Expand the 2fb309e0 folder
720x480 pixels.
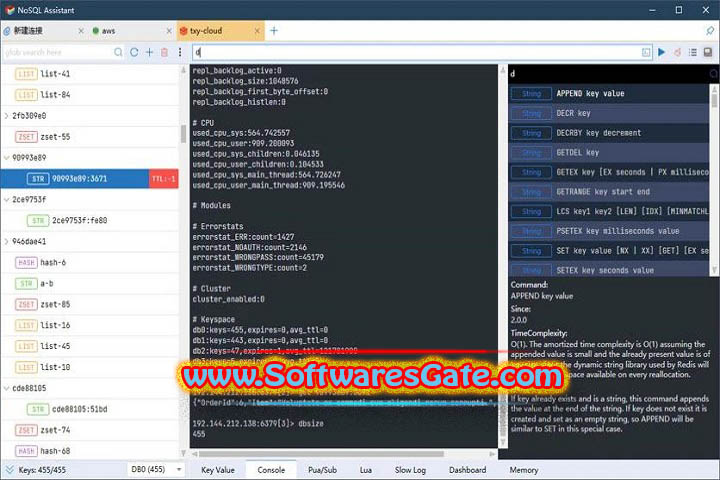click(6, 116)
